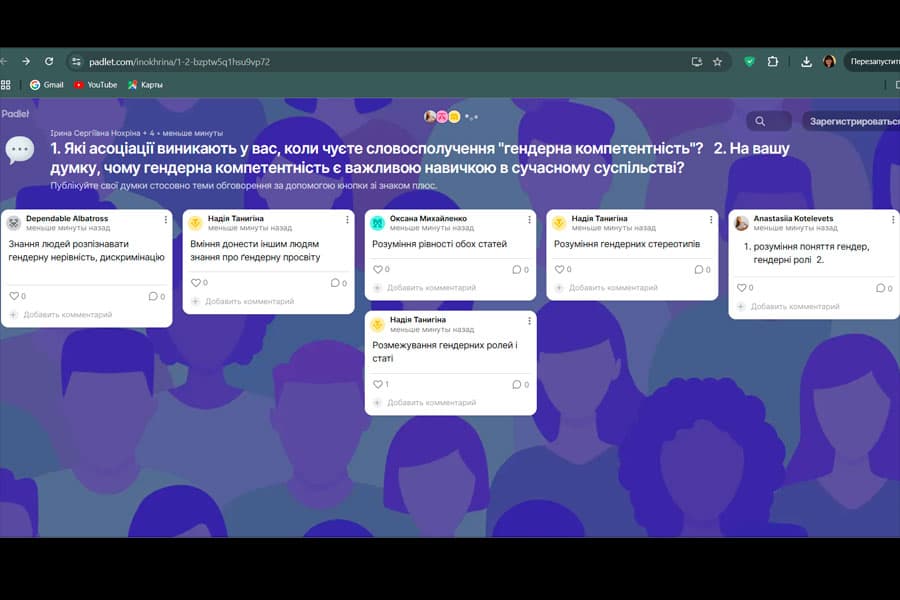
Task: Click the avatar on 'Розуміння гендерних стереотипів' post
Action: coord(560,223)
